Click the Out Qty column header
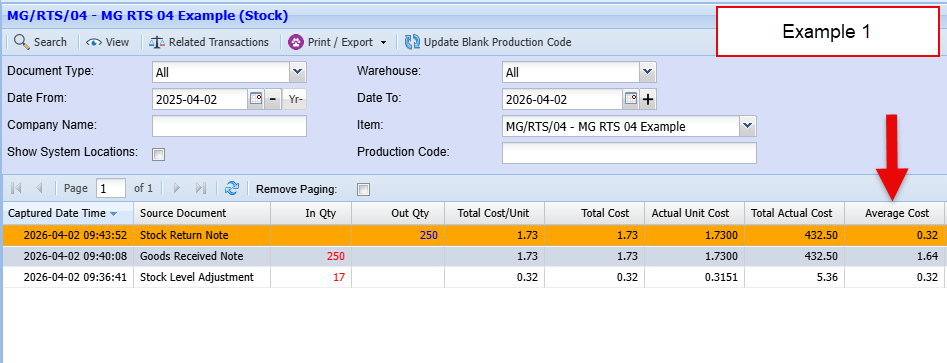Viewport: 947px width, 363px height. [x=398, y=213]
